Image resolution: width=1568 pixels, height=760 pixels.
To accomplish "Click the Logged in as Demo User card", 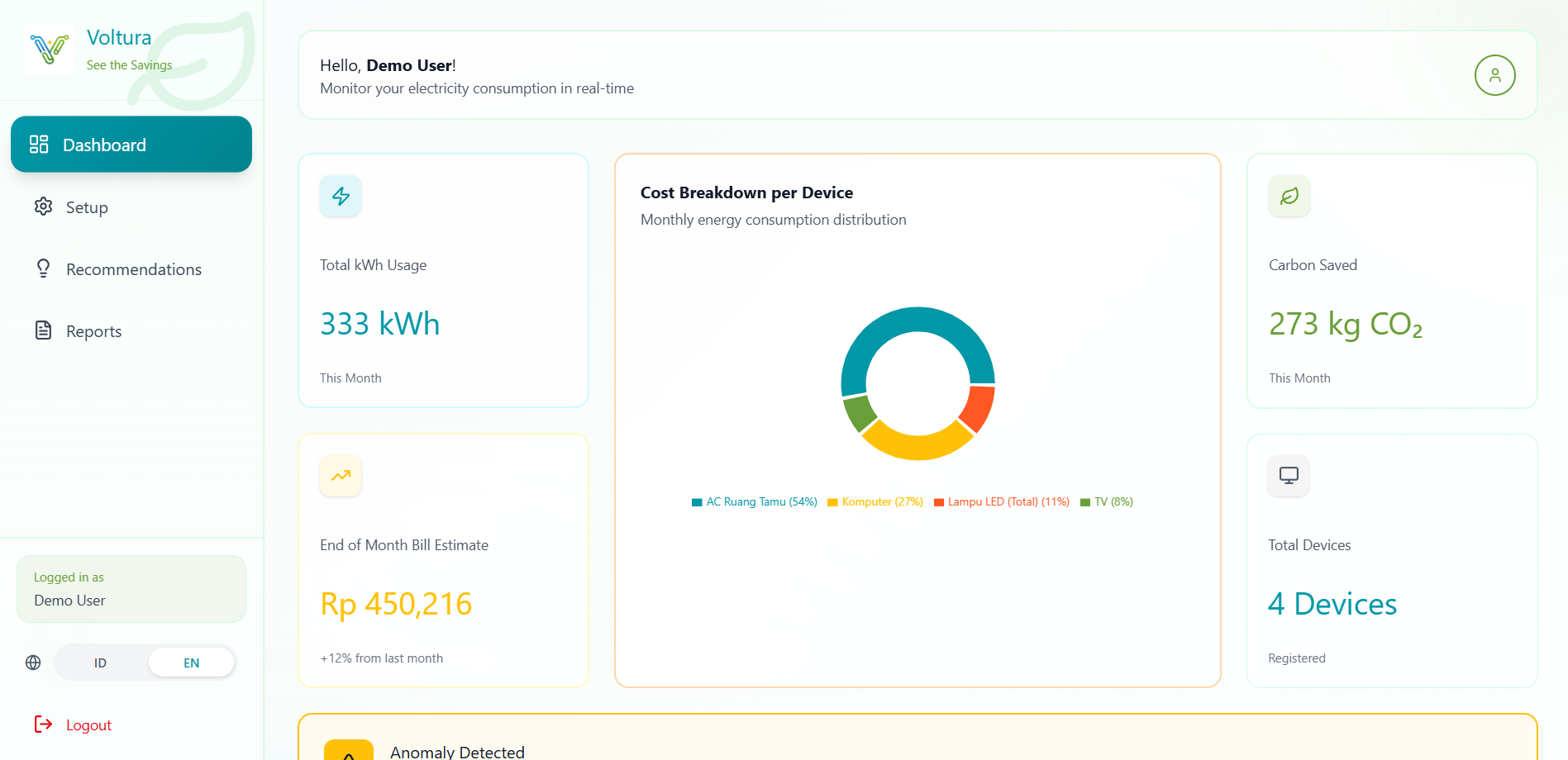I will [x=131, y=589].
